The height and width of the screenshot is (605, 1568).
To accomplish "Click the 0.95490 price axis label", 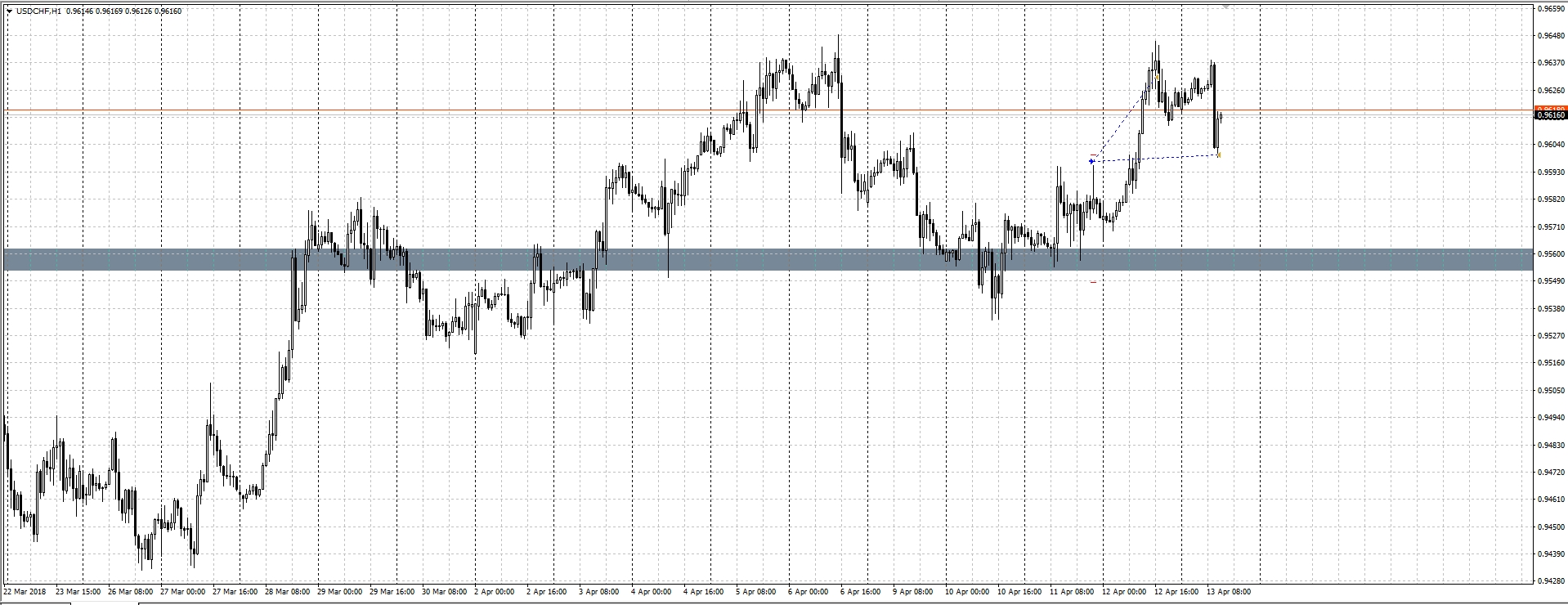I will pos(1550,281).
